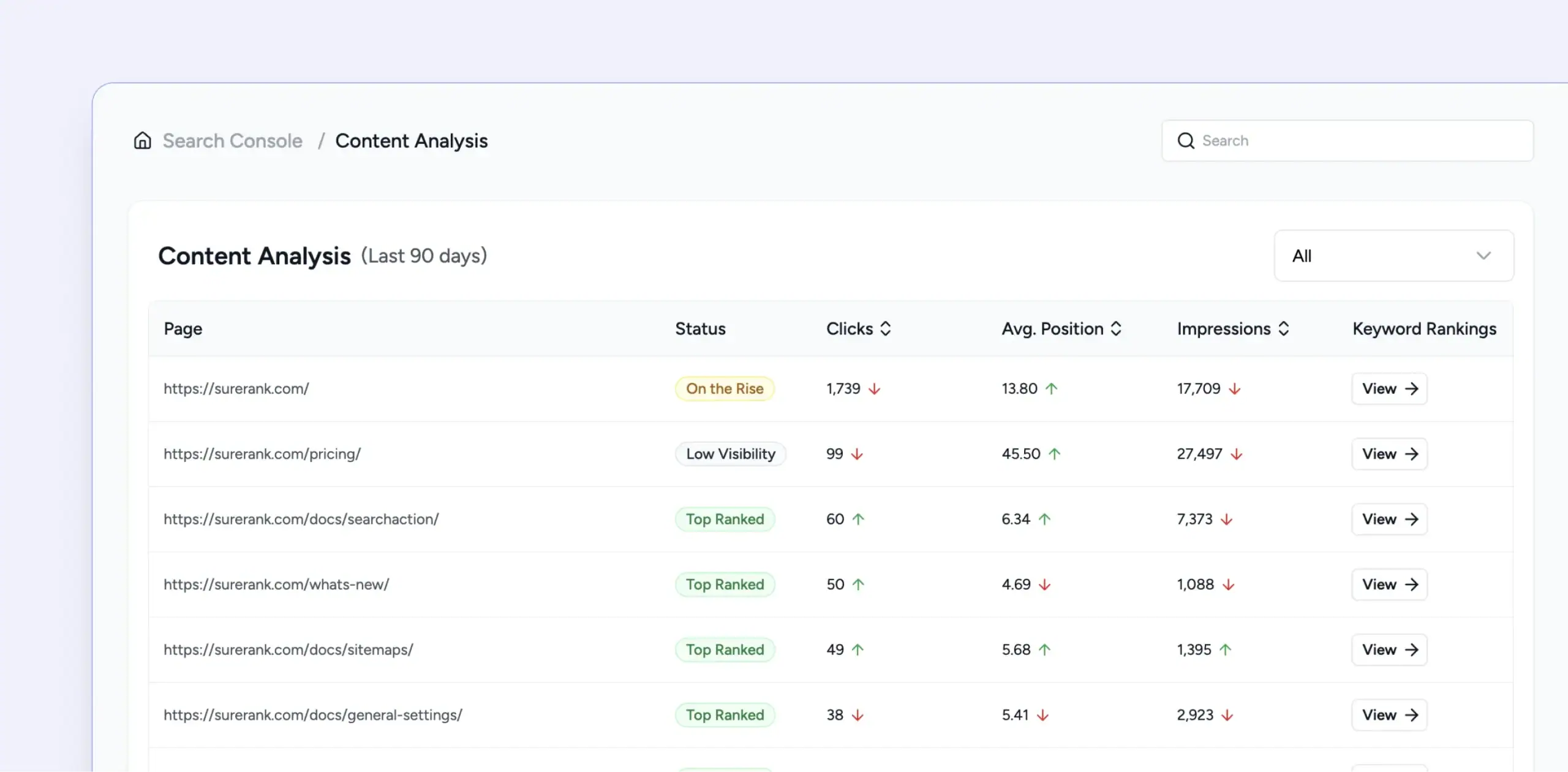View keyword rankings for pricing page
Image resolution: width=1568 pixels, height=772 pixels.
click(x=1389, y=454)
